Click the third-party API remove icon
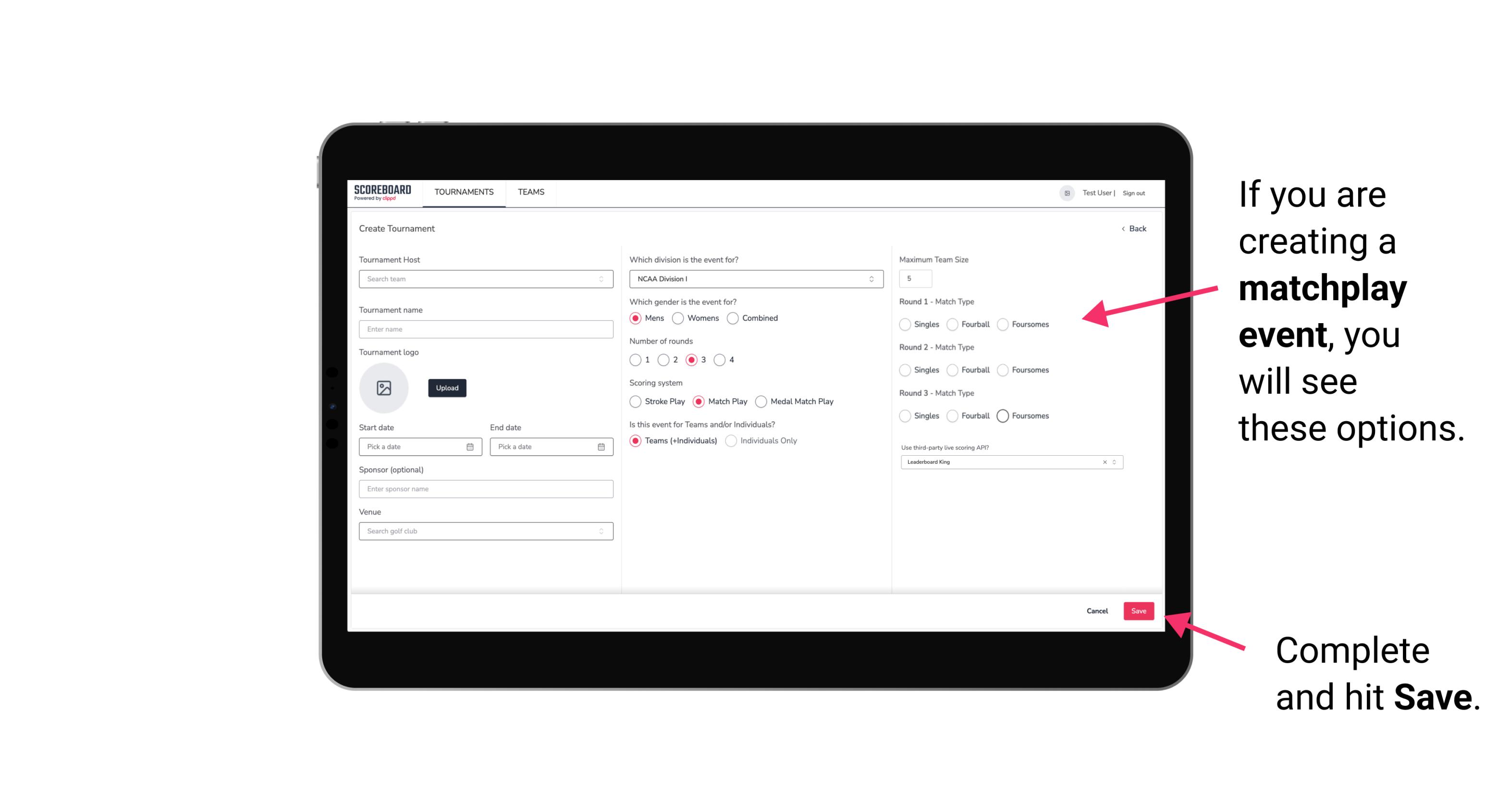 click(x=1105, y=461)
